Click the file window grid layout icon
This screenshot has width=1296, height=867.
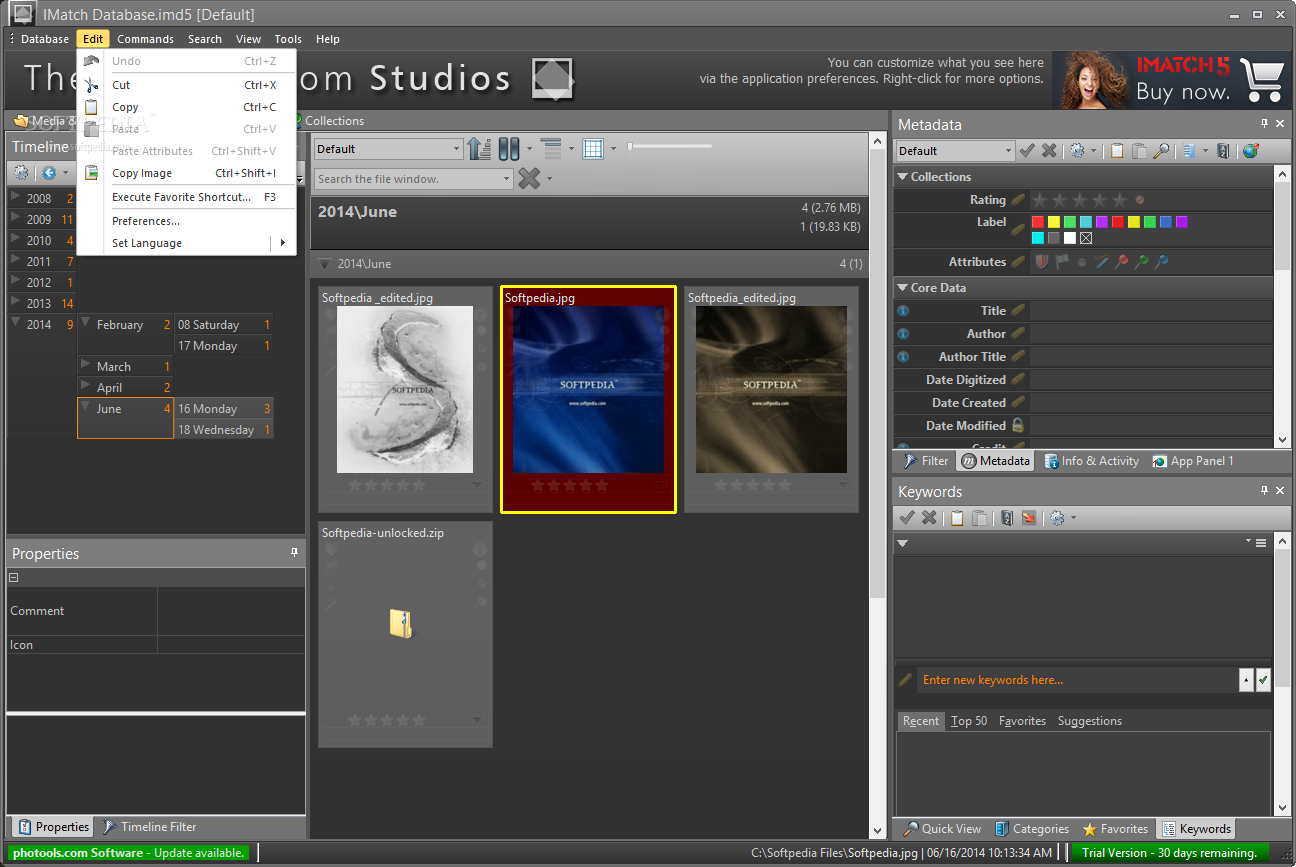[x=593, y=149]
